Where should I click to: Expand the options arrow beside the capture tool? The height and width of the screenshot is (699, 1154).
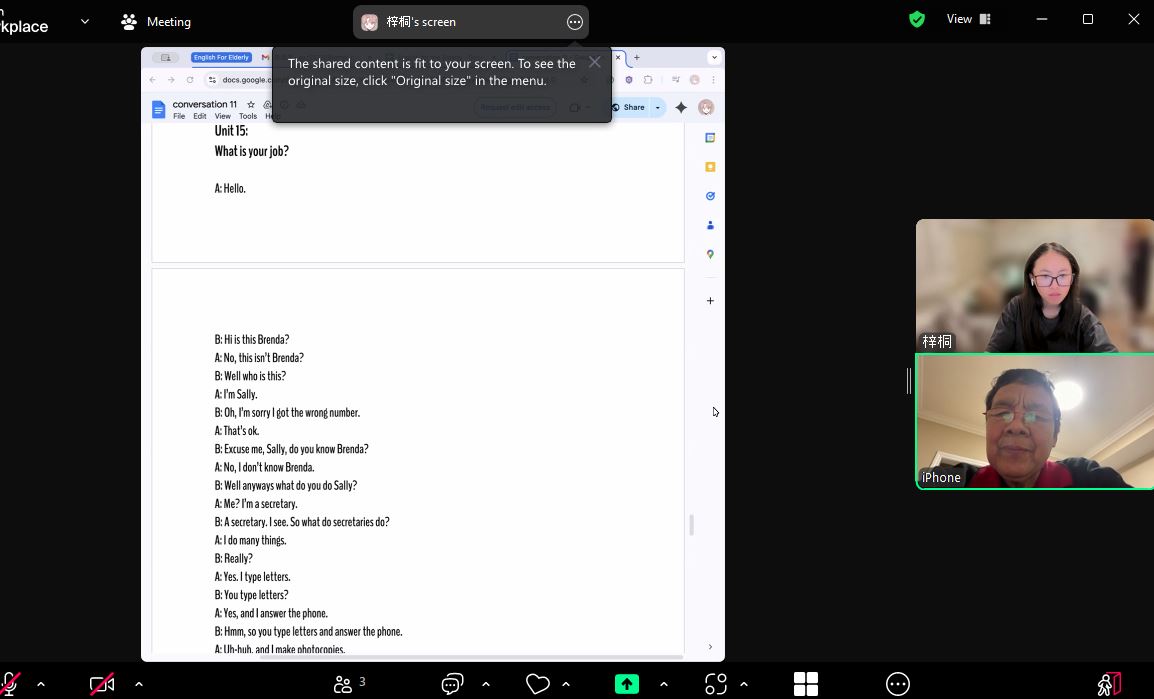click(744, 684)
